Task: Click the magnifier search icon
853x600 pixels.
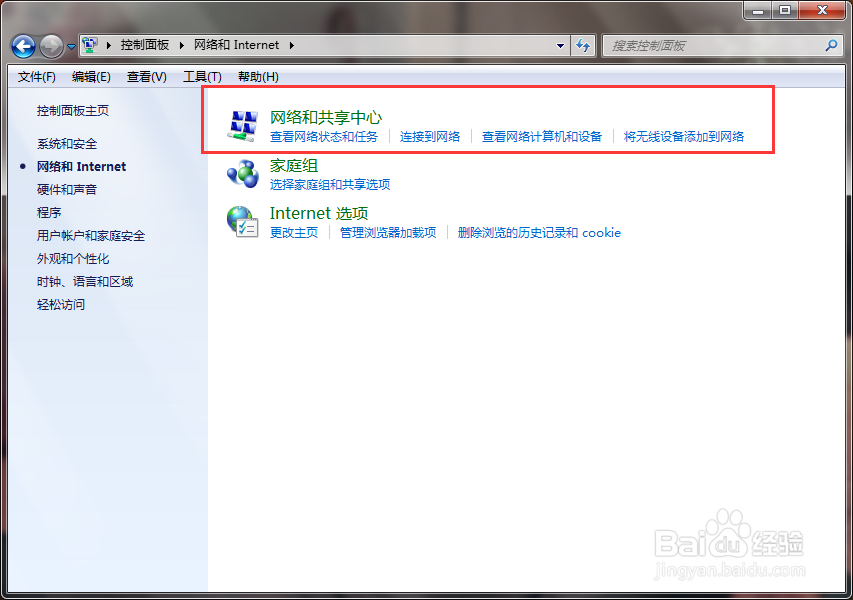Action: pos(831,46)
